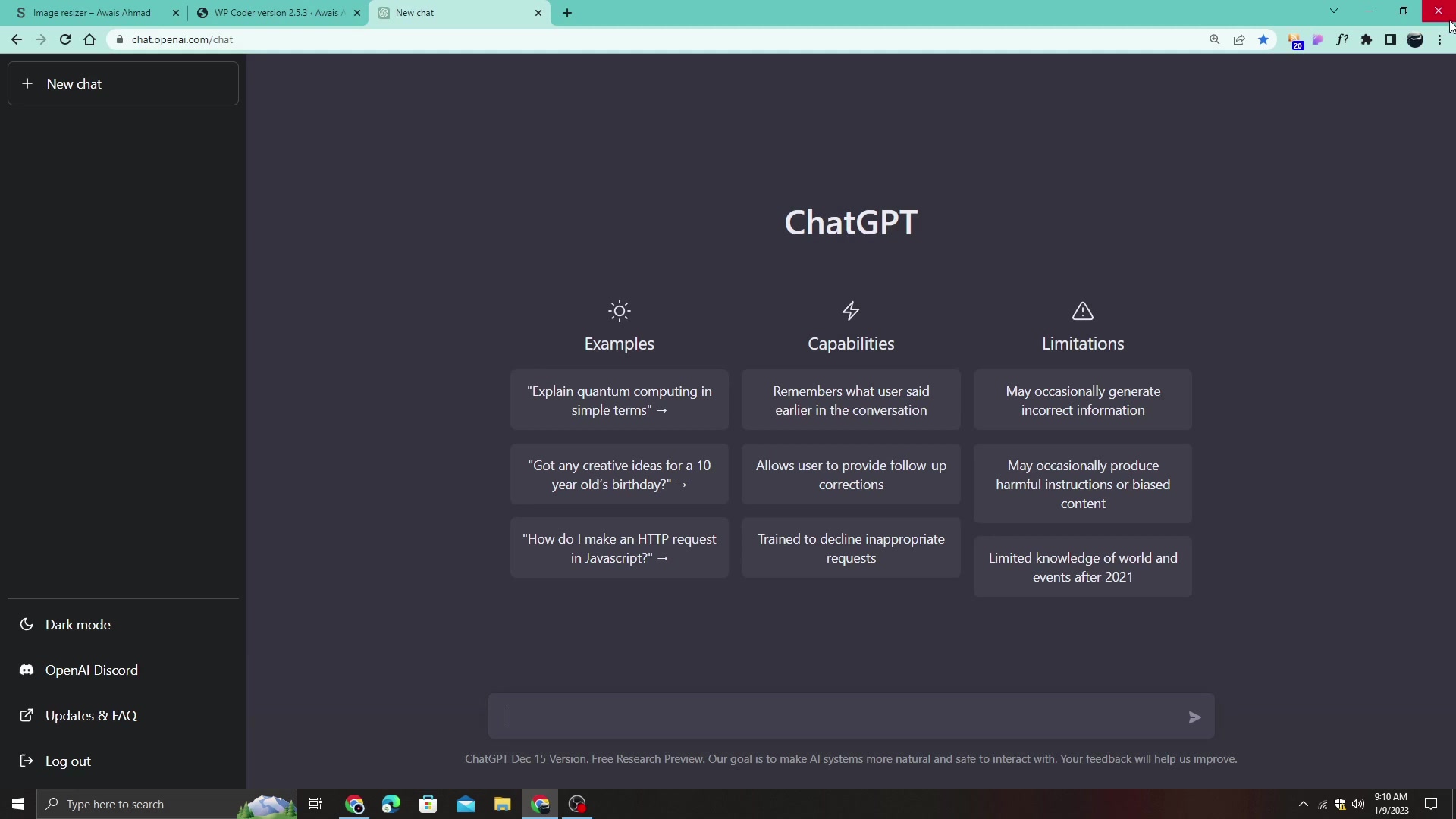Open Mail app from taskbar
The image size is (1456, 819).
pos(466,804)
